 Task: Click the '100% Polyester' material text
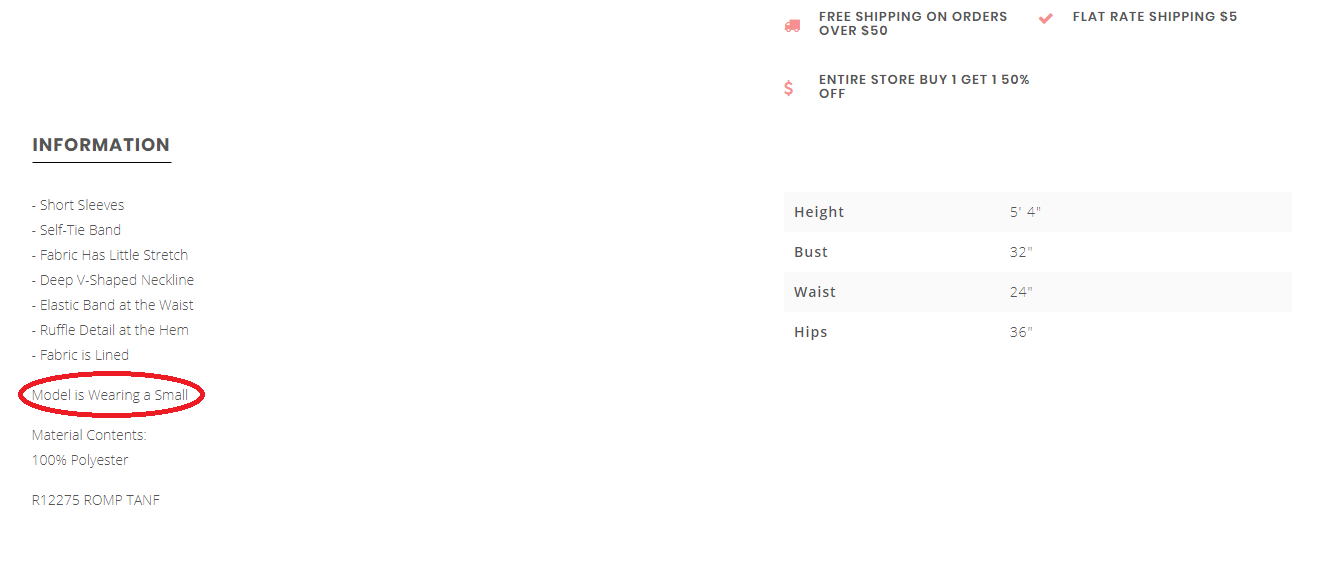coord(80,460)
